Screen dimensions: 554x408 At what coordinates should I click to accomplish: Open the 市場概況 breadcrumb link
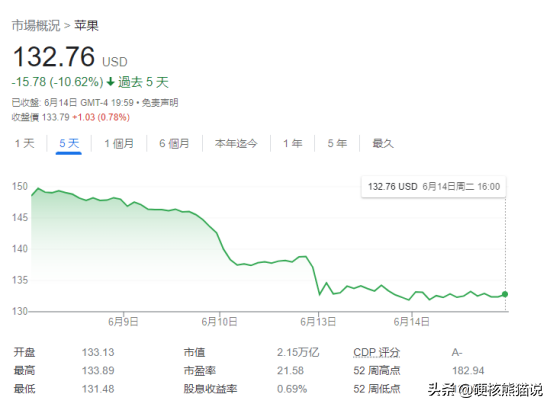36,26
